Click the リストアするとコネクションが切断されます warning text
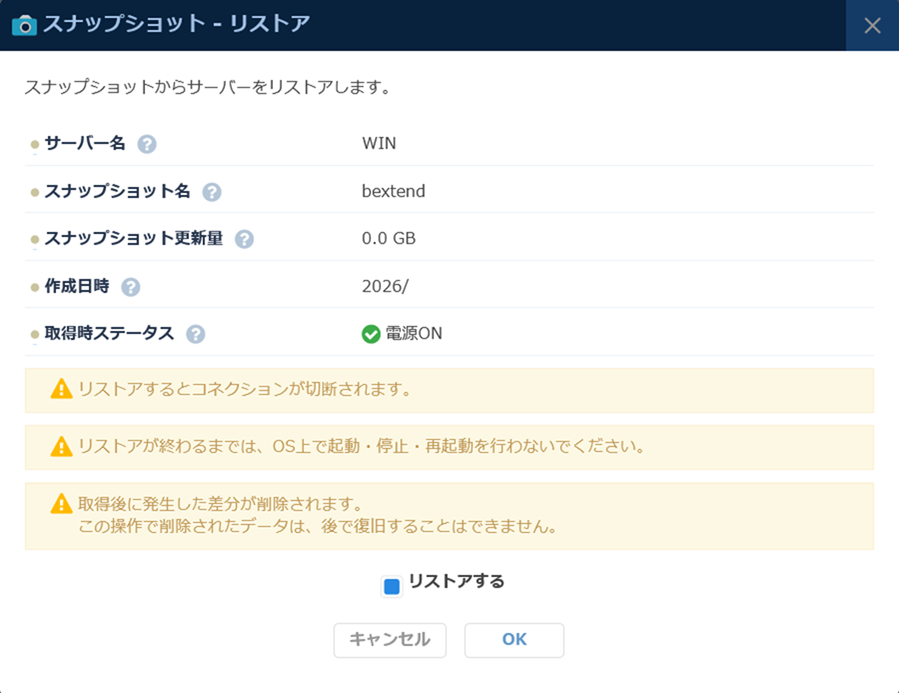 click(x=244, y=389)
